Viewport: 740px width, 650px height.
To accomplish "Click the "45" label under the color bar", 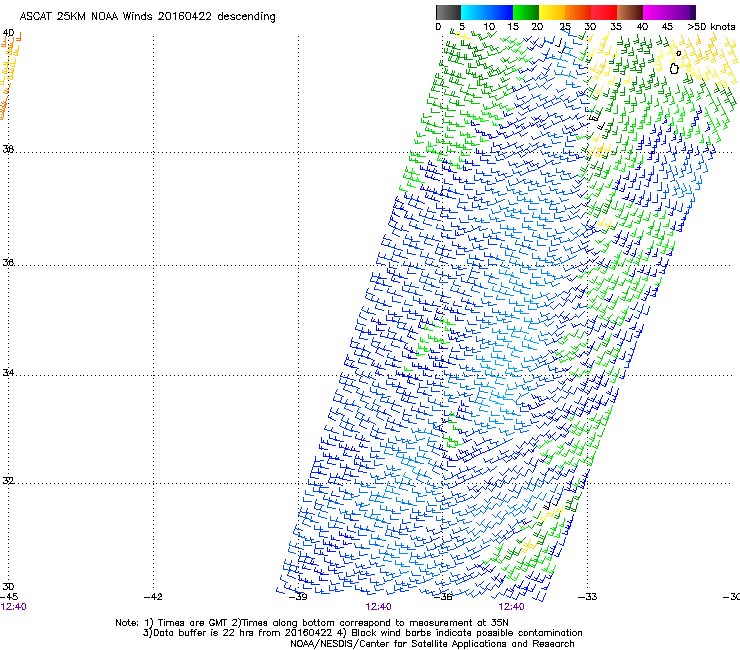I will [x=667, y=26].
